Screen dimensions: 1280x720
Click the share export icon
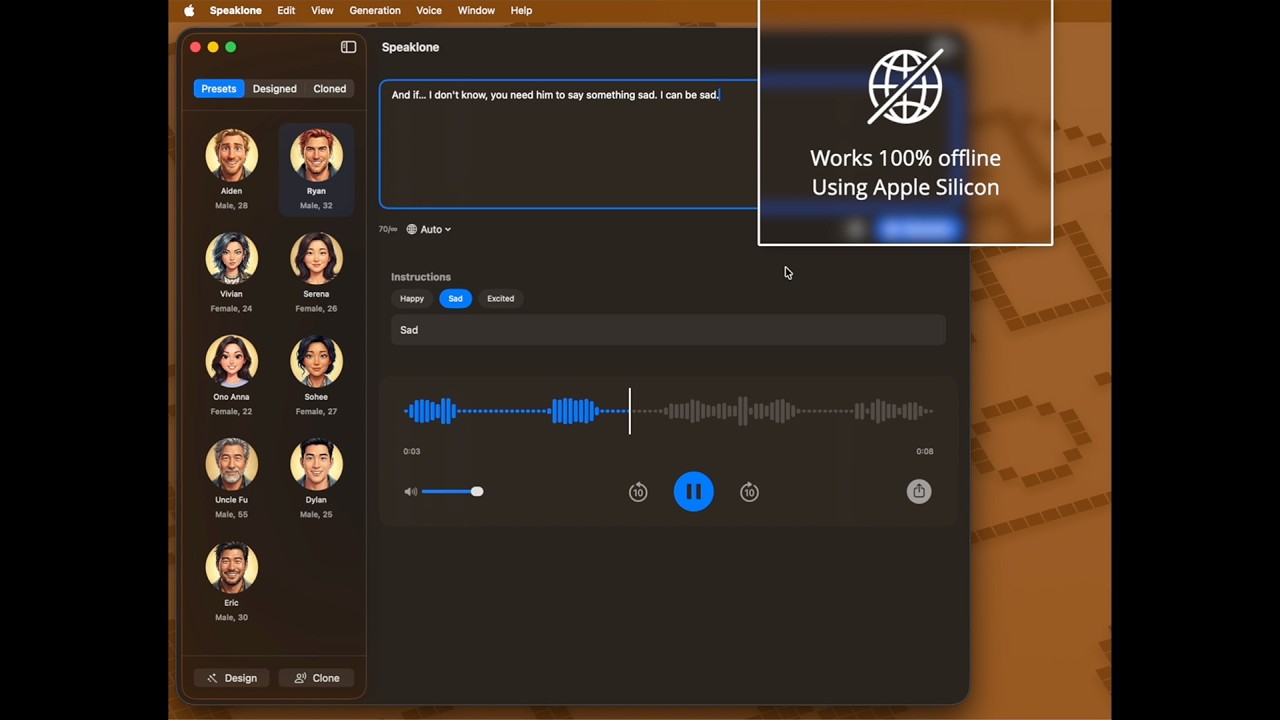pos(919,491)
